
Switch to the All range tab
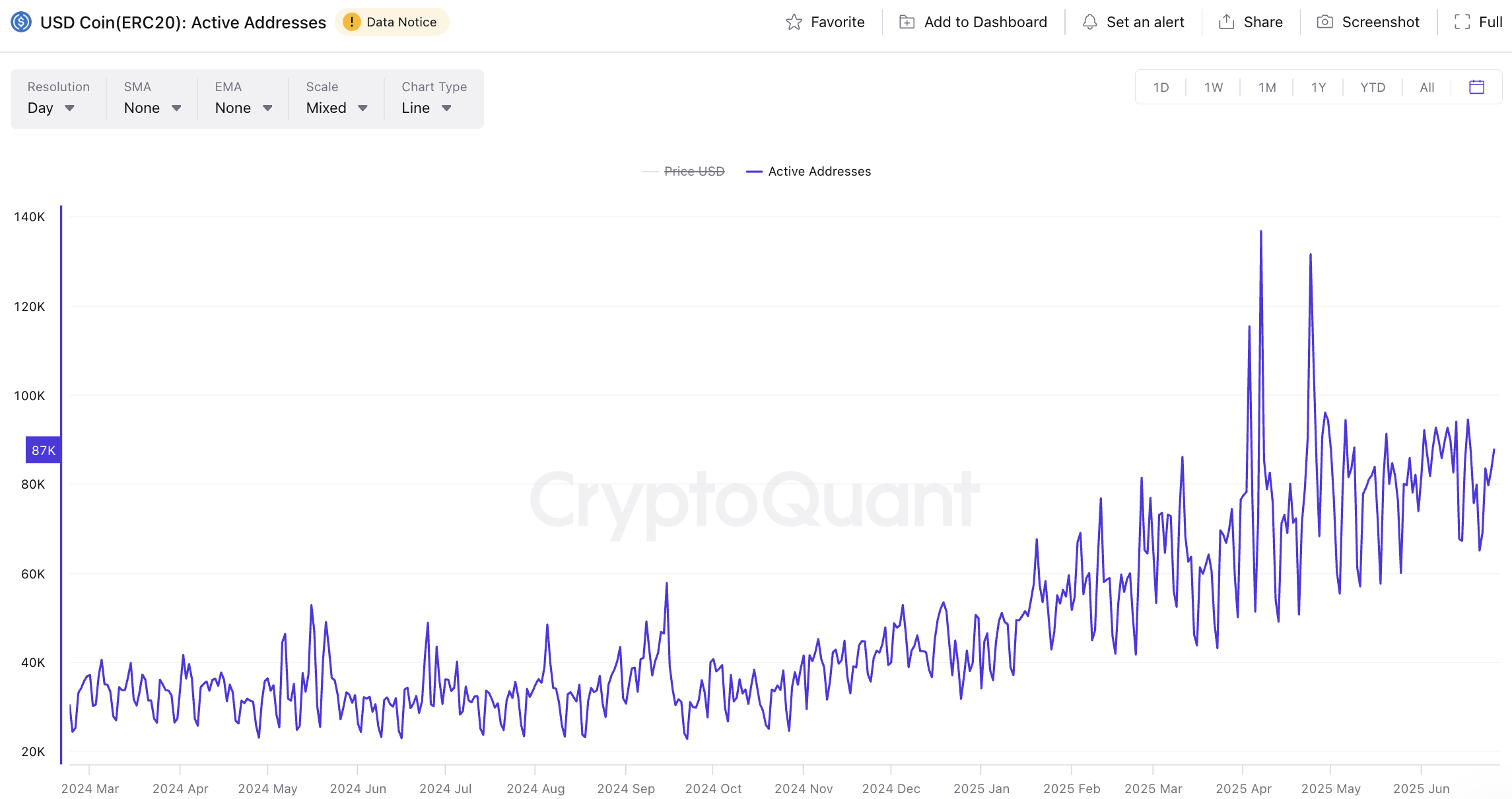point(1427,87)
